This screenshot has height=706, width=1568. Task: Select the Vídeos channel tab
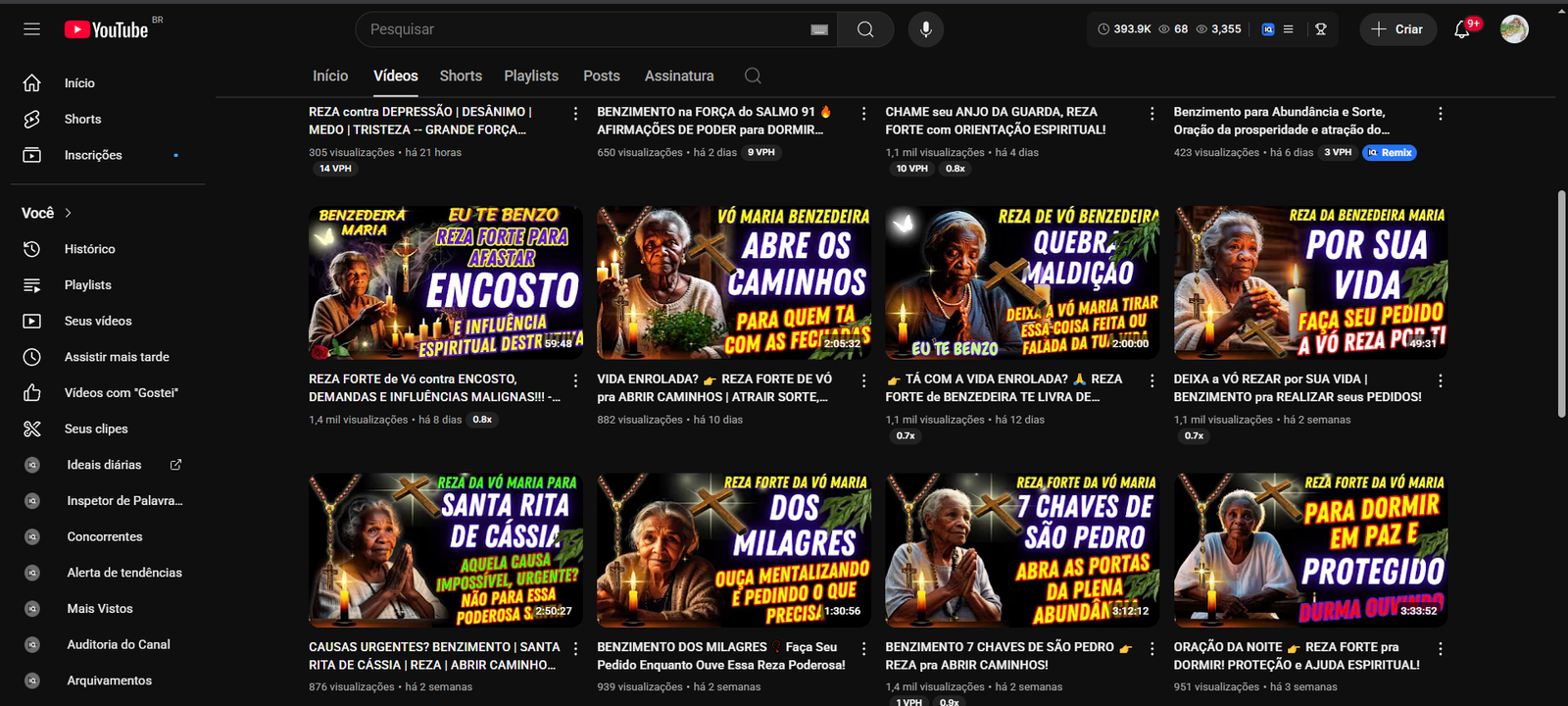tap(396, 76)
